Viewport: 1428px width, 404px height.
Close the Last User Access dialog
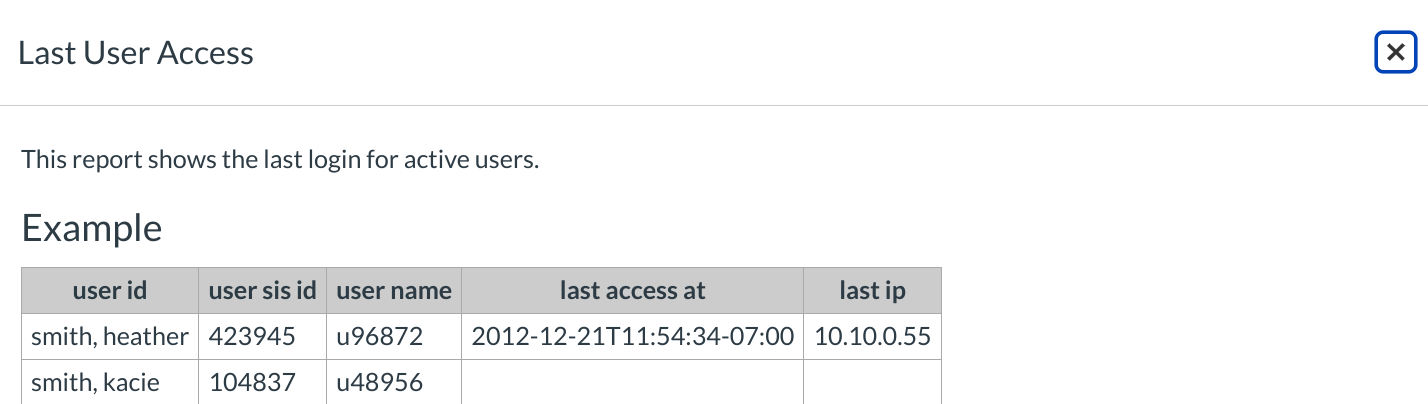click(x=1396, y=53)
